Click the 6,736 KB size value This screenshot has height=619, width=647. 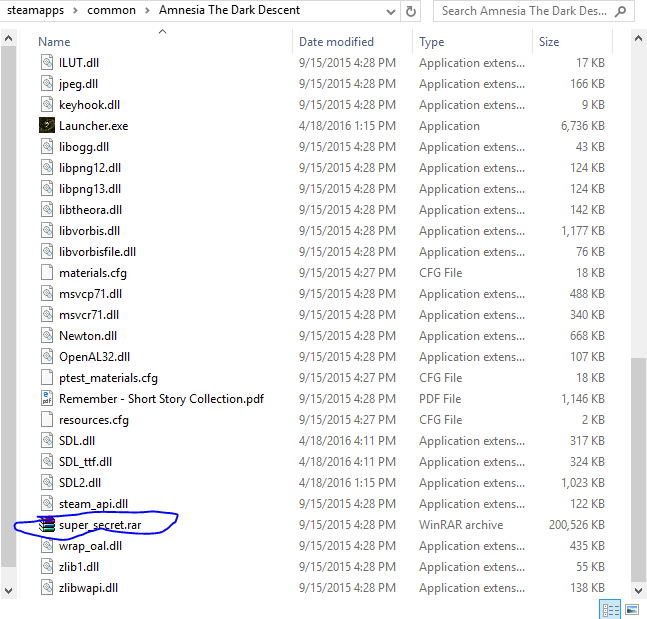[583, 125]
